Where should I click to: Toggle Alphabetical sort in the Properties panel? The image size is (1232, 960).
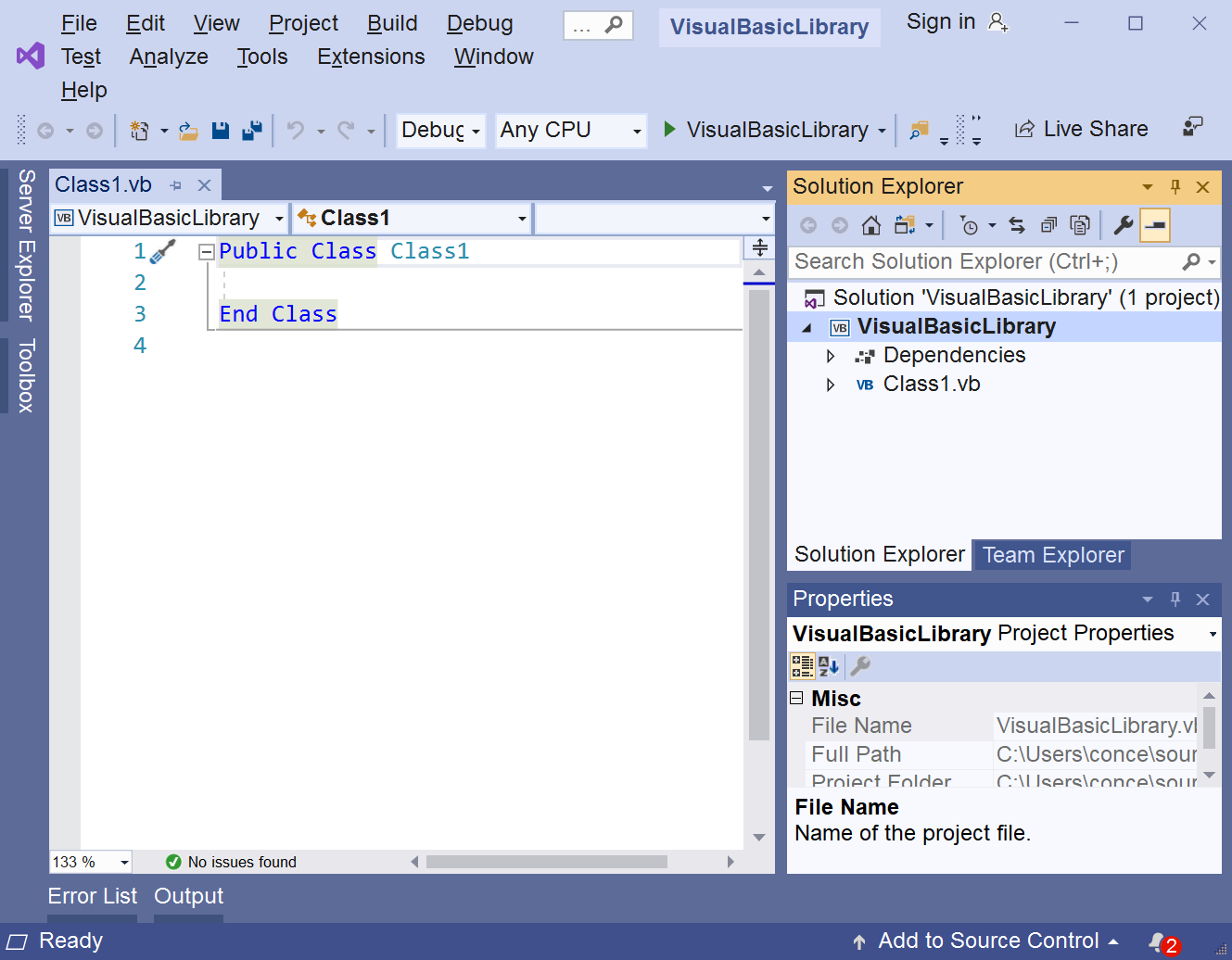tap(829, 666)
